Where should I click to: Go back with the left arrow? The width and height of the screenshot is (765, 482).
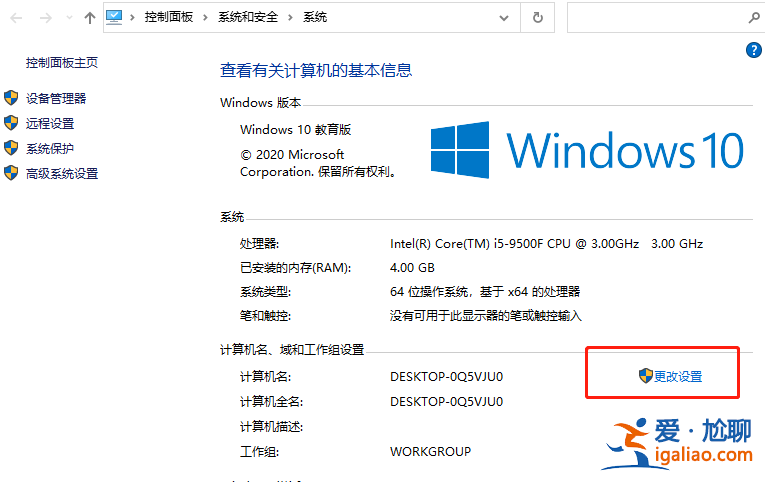[16, 18]
